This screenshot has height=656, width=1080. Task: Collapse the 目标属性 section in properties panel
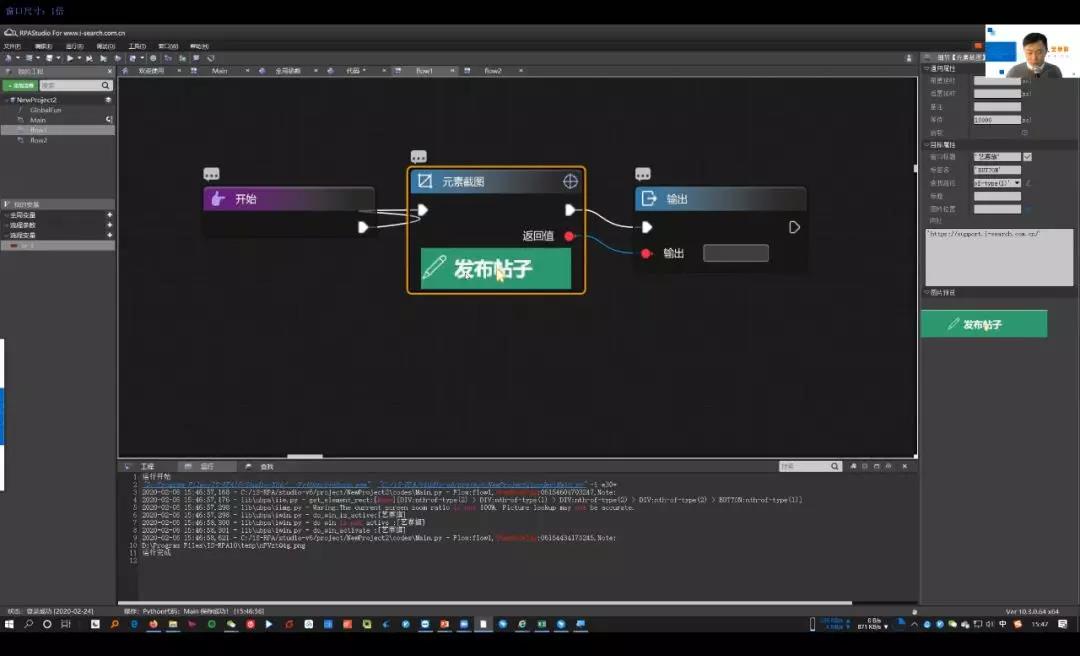point(925,145)
